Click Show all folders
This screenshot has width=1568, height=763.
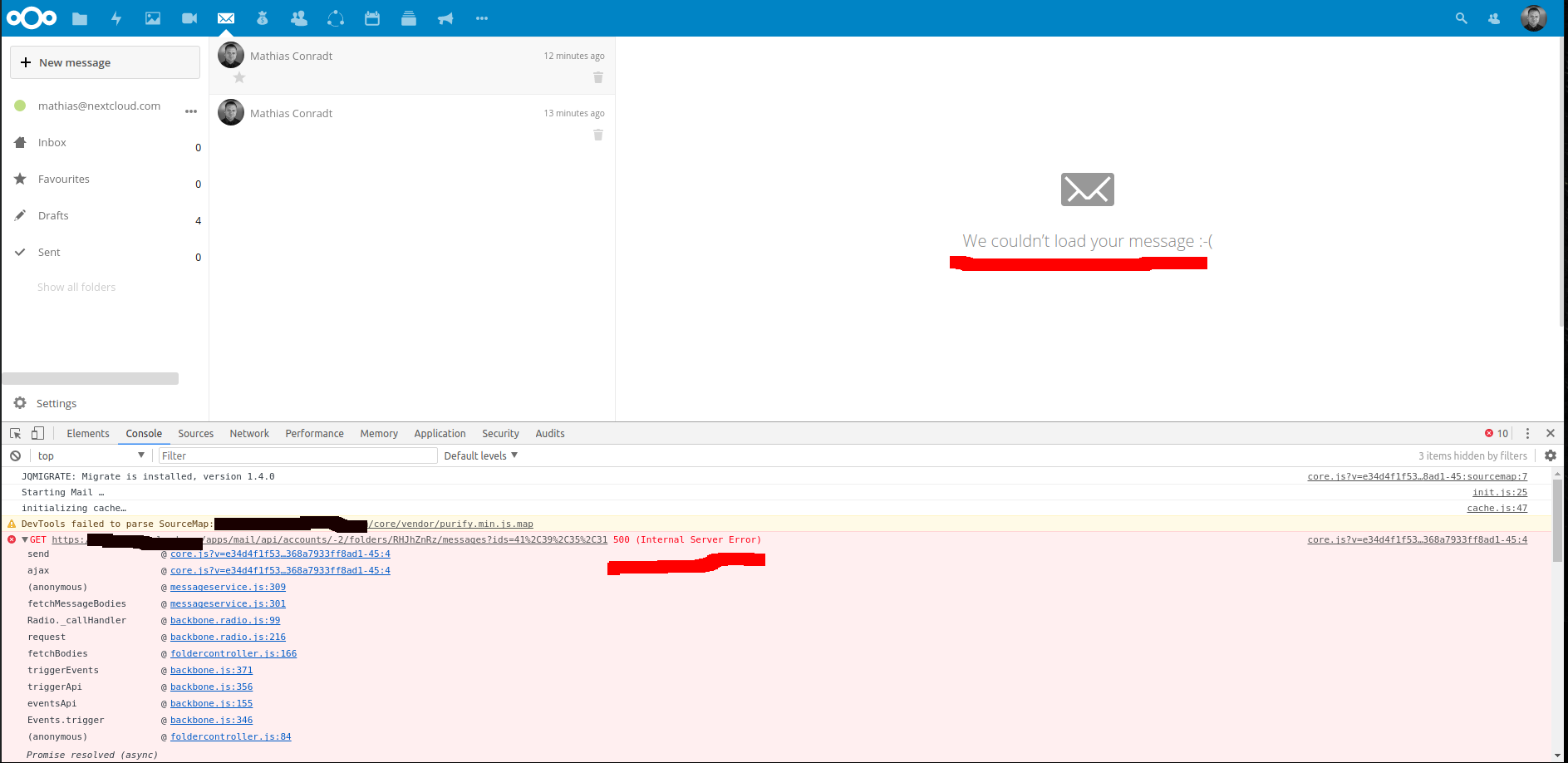click(76, 287)
